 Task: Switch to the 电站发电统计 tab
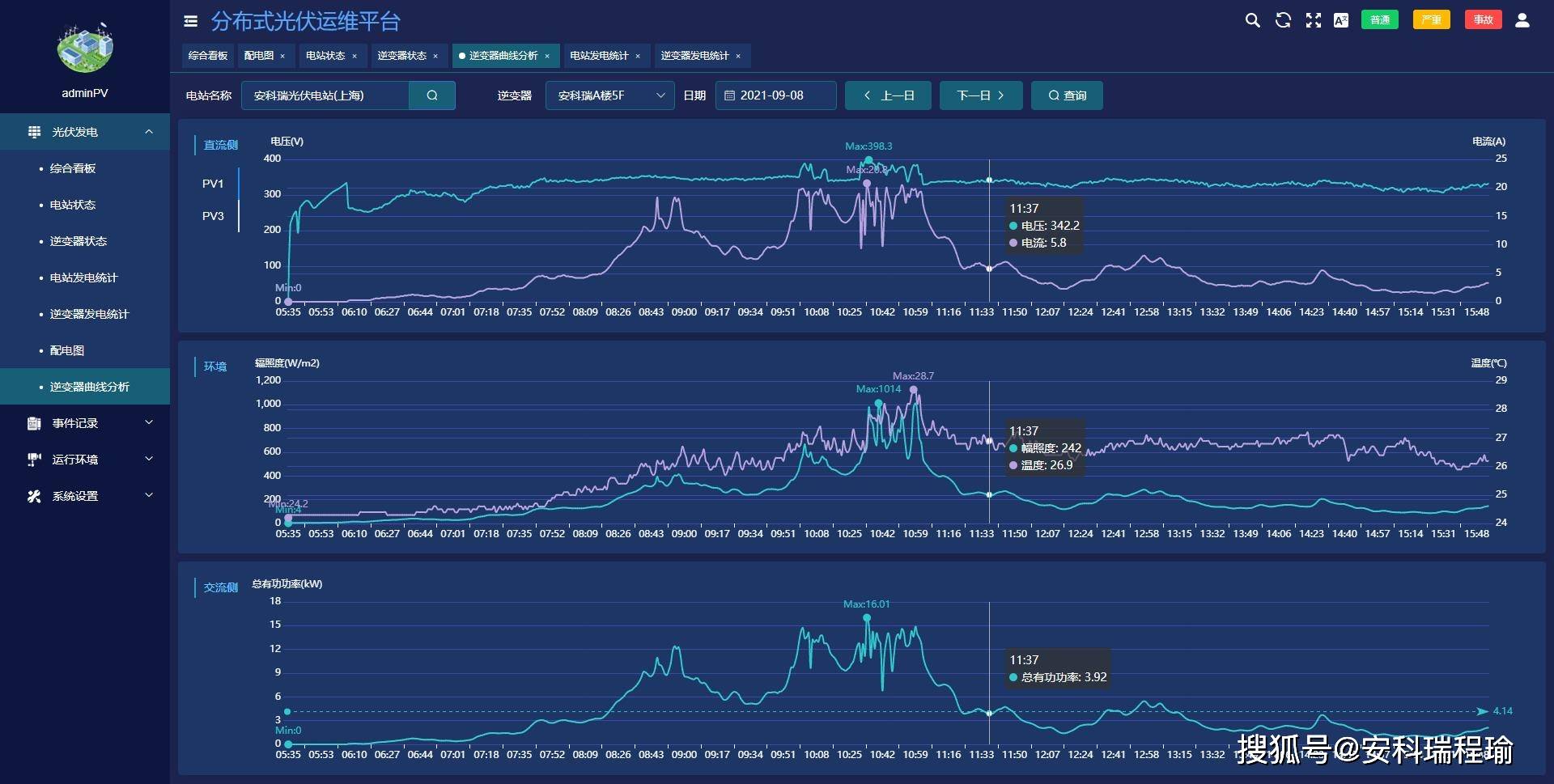coord(599,56)
